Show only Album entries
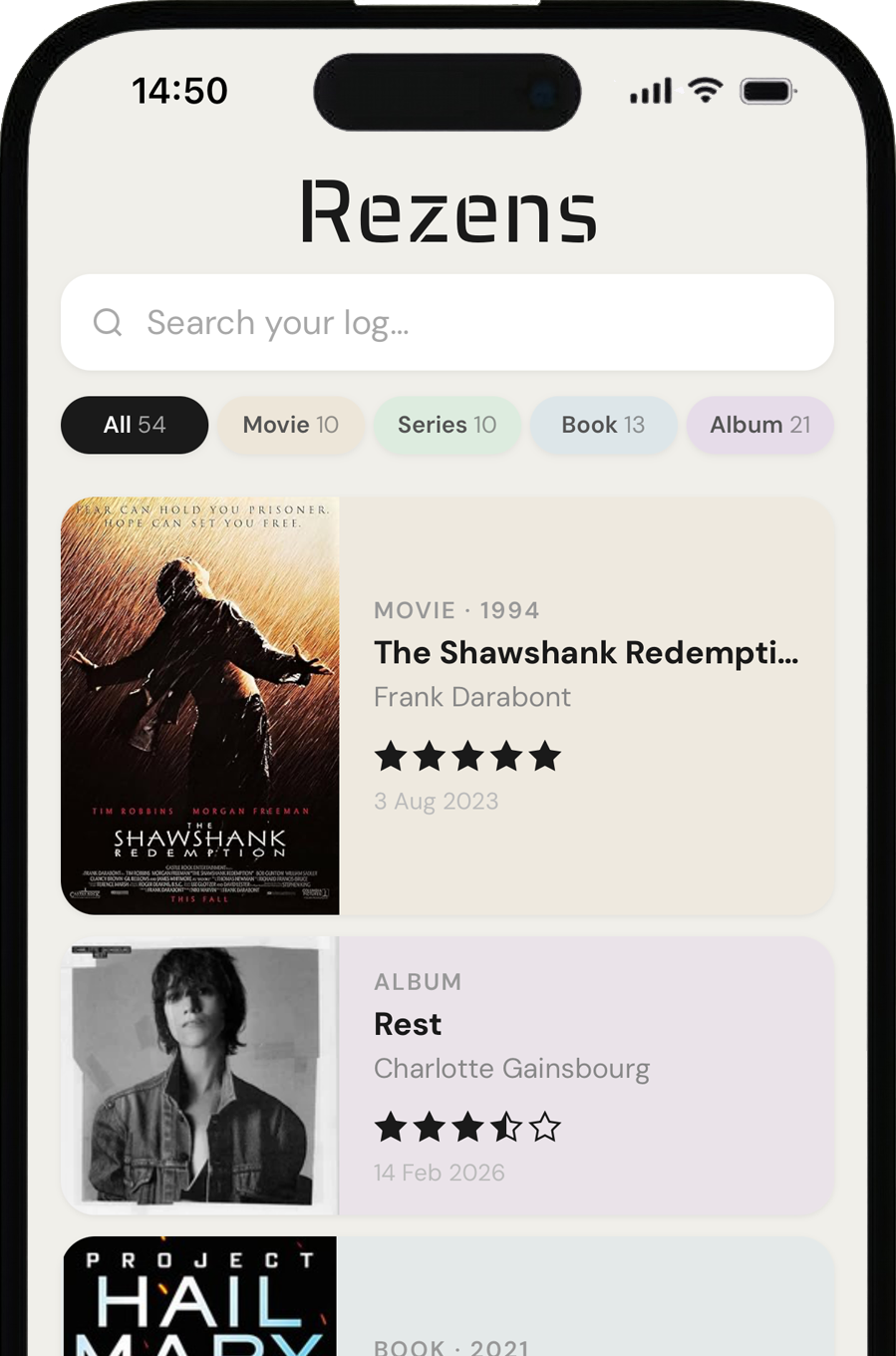This screenshot has height=1356, width=896. (760, 425)
